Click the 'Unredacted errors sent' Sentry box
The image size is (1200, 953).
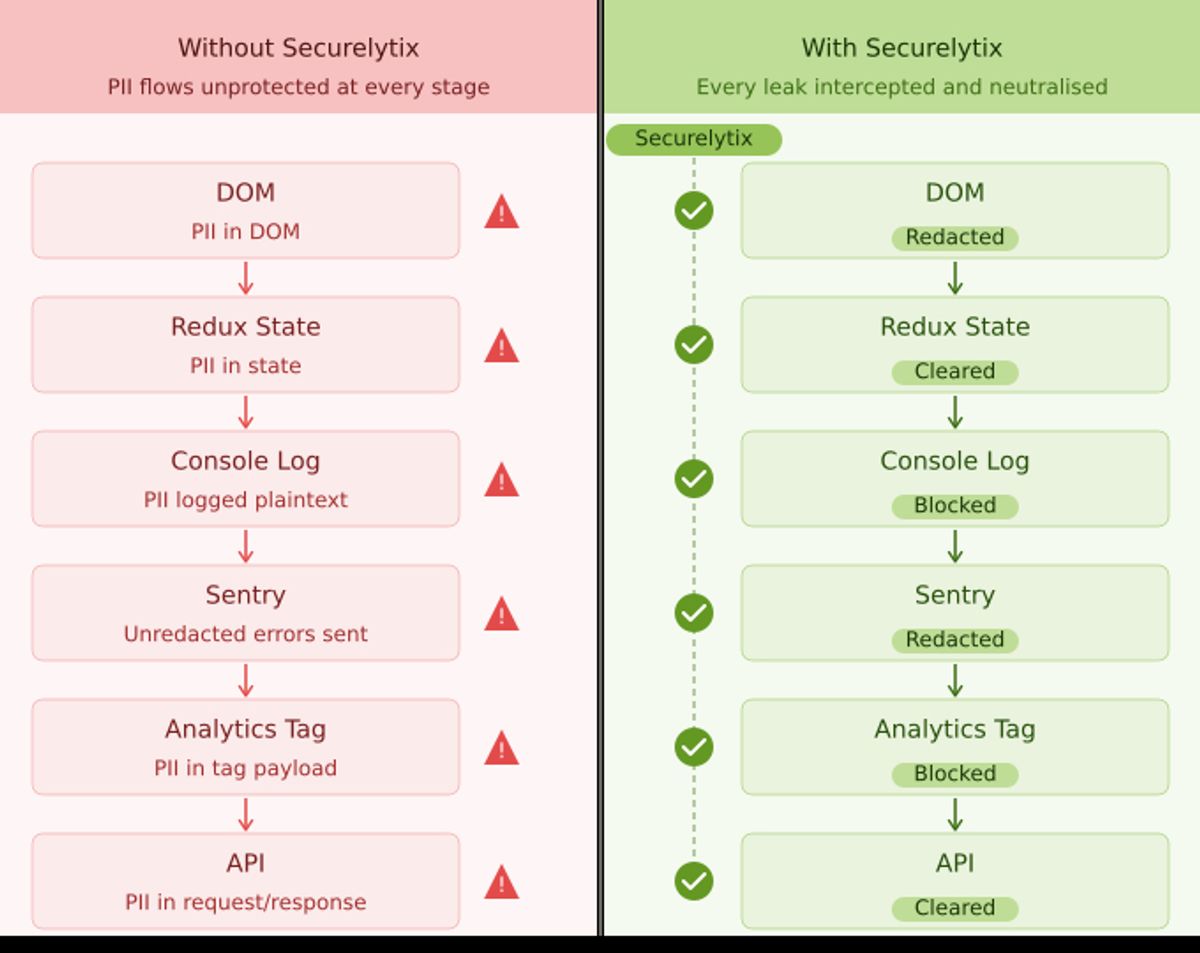click(x=246, y=613)
